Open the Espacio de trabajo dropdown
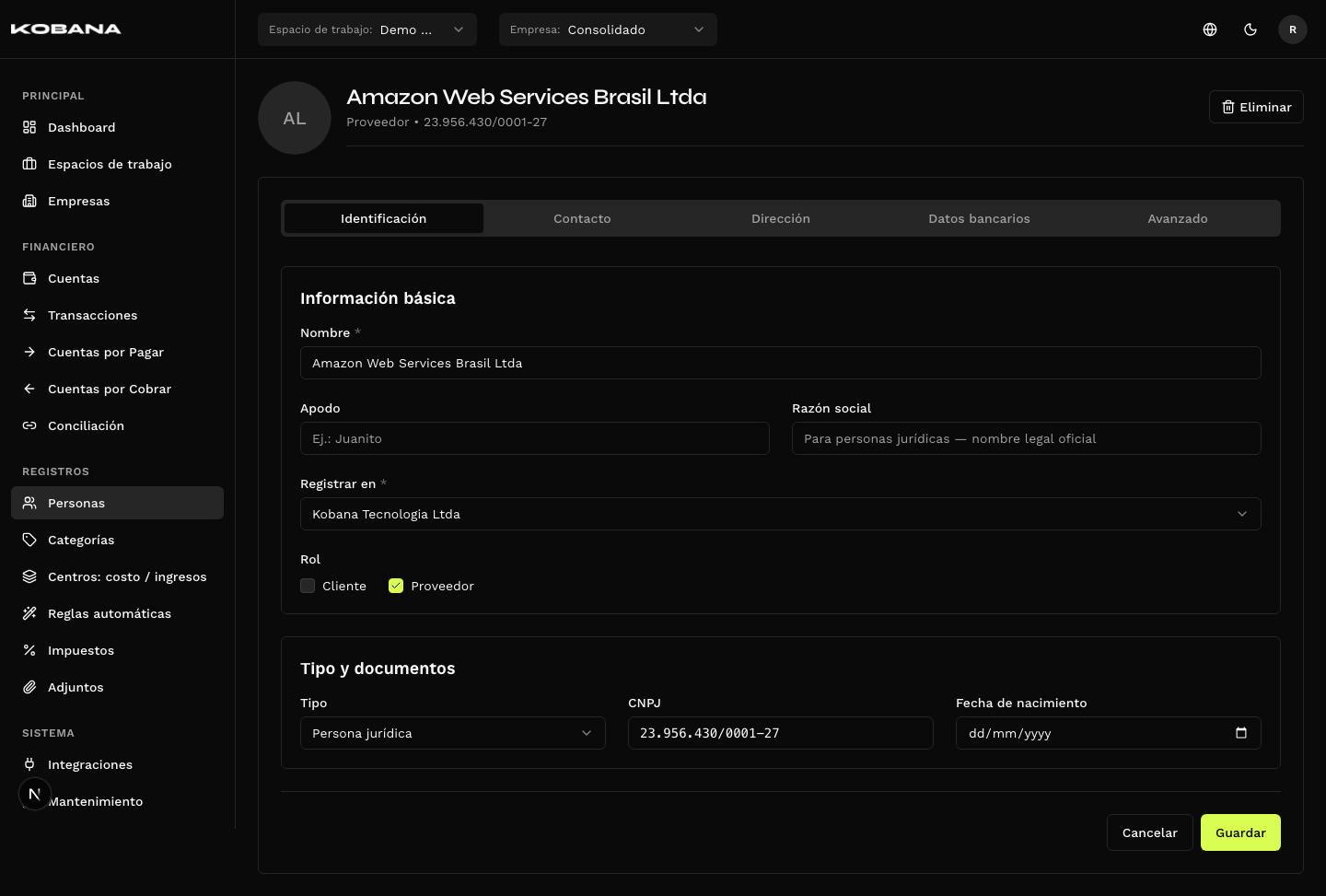This screenshot has height=896, width=1326. [367, 29]
